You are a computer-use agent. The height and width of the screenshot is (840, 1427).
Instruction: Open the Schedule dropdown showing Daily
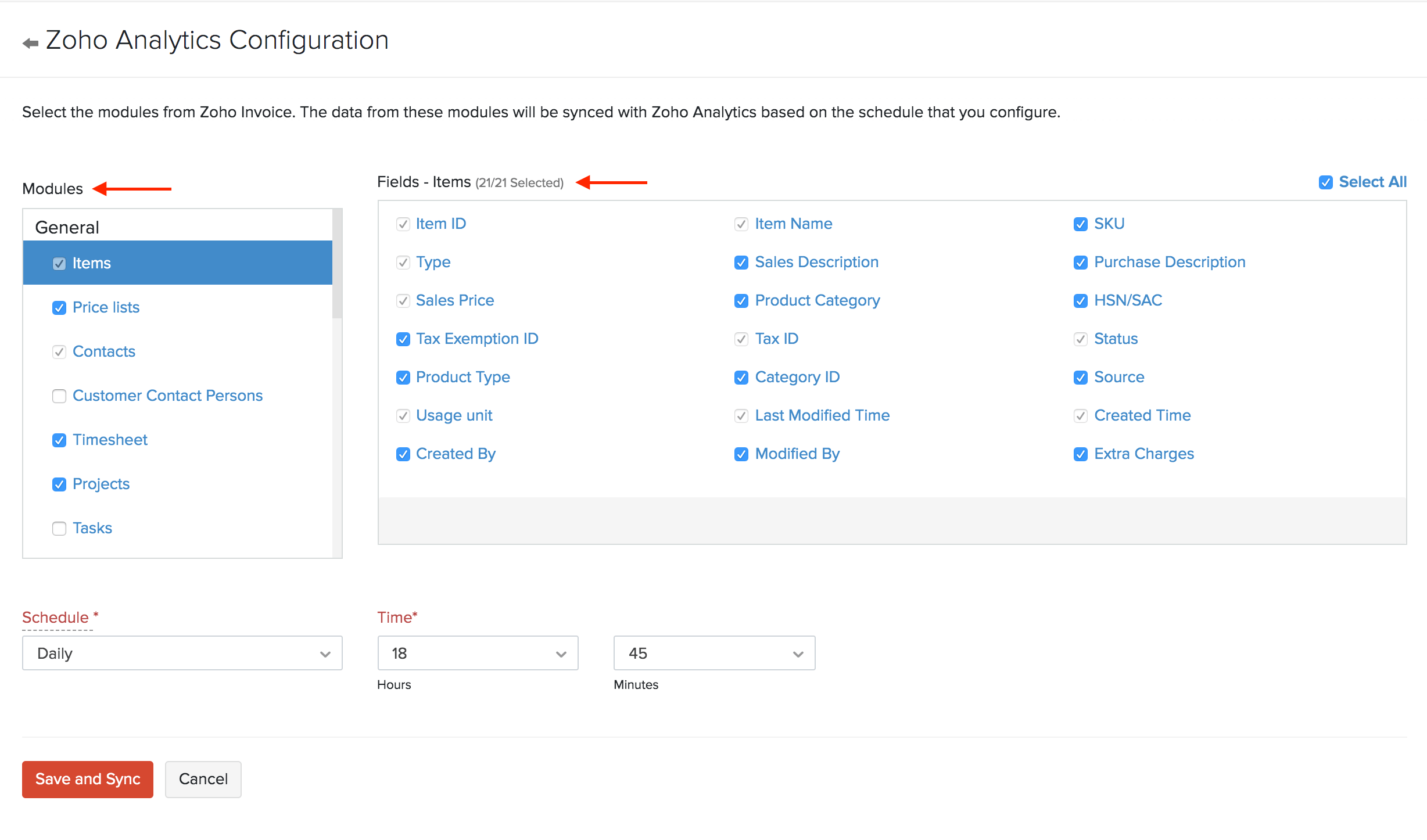(182, 654)
